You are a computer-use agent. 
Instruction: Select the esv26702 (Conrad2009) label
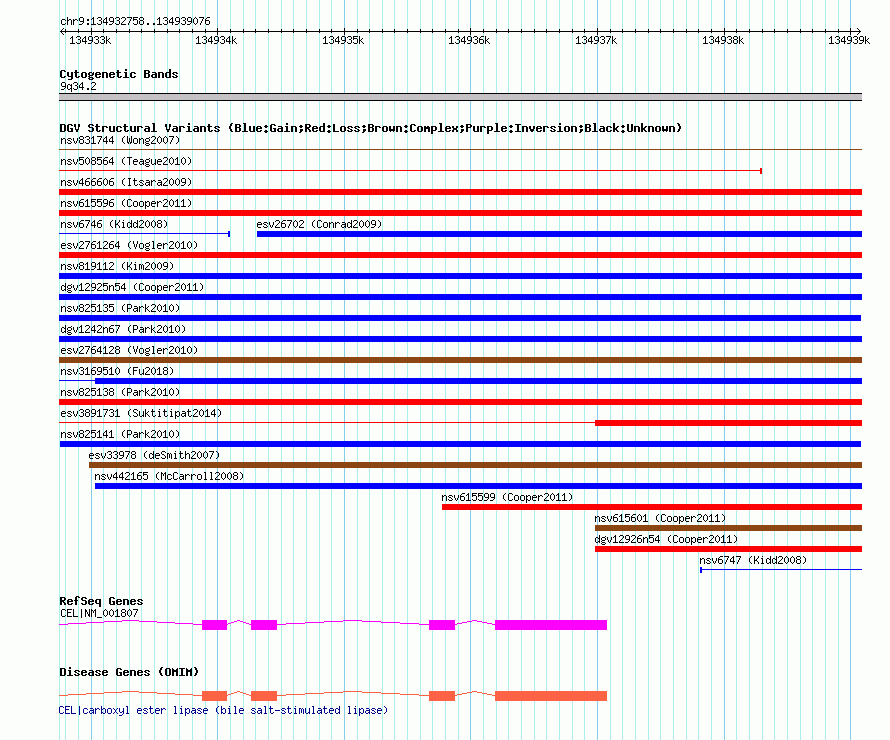(319, 224)
